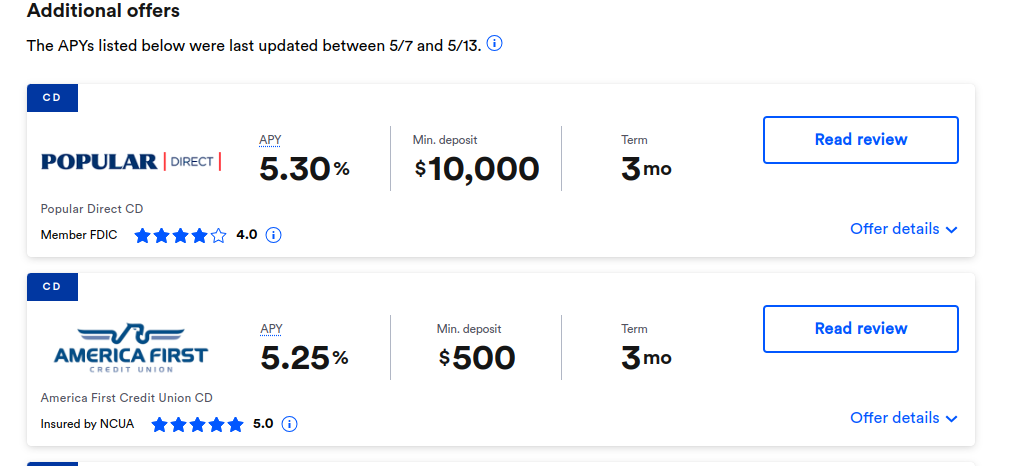Viewport: 1032px width, 466px height.
Task: Click the America First Credit Union logo
Action: (x=131, y=348)
